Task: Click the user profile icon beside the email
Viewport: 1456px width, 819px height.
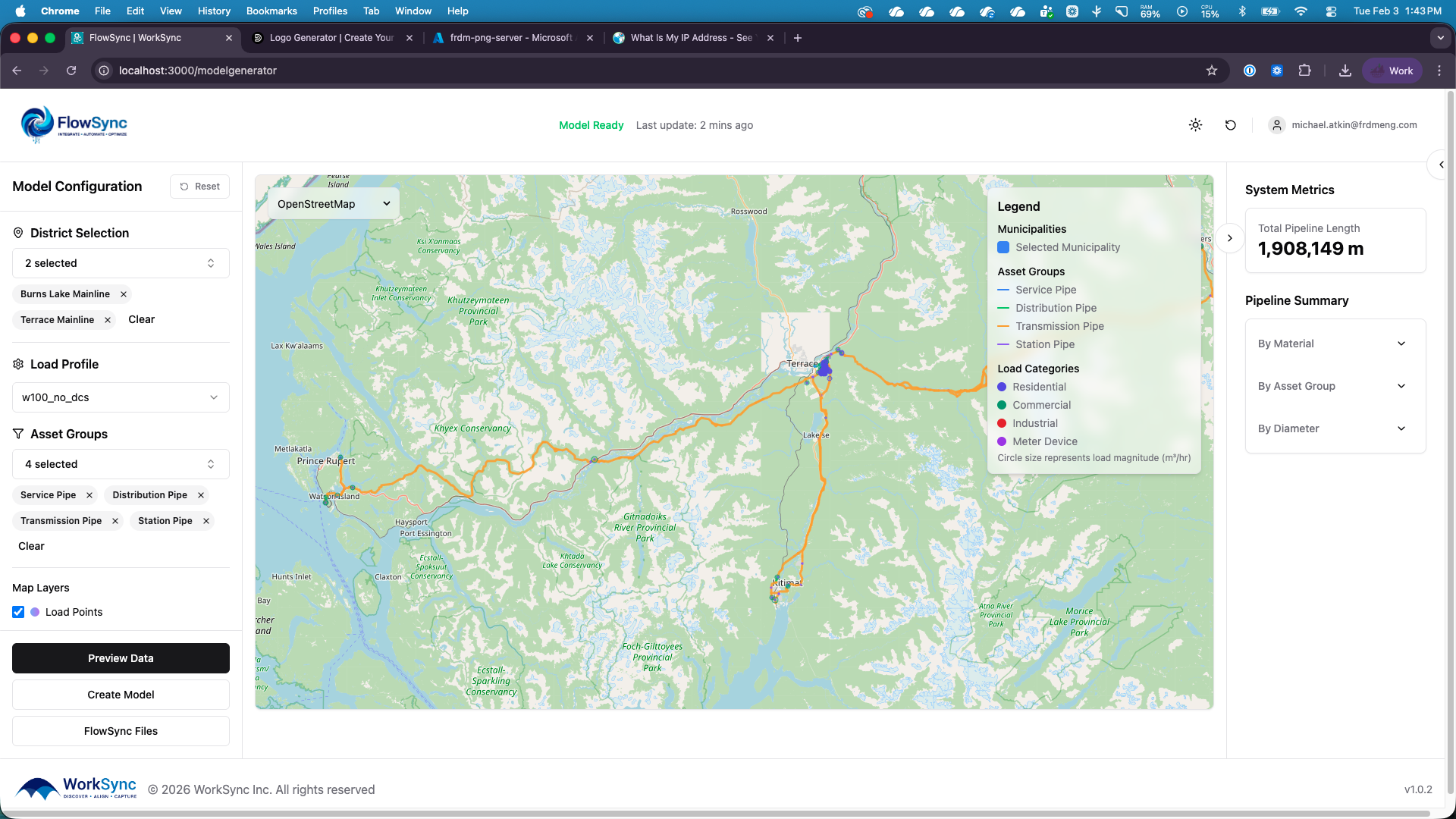Action: click(1276, 125)
